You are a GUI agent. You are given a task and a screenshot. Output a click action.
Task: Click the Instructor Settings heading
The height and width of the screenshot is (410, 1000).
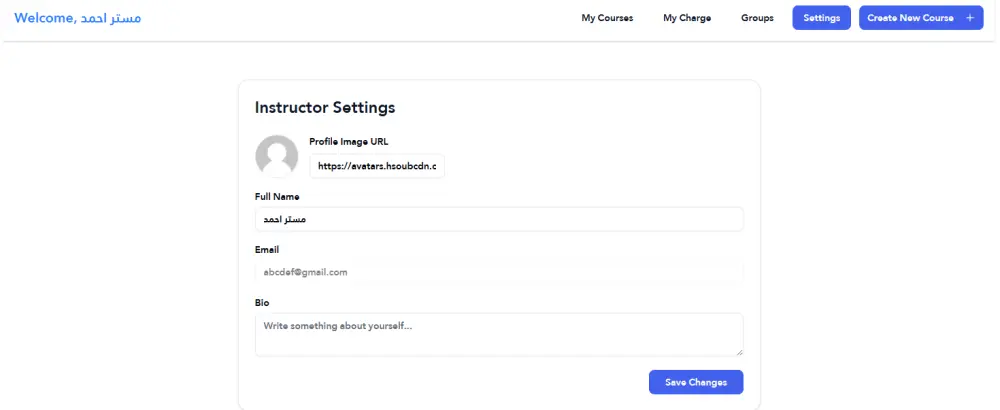tap(325, 107)
